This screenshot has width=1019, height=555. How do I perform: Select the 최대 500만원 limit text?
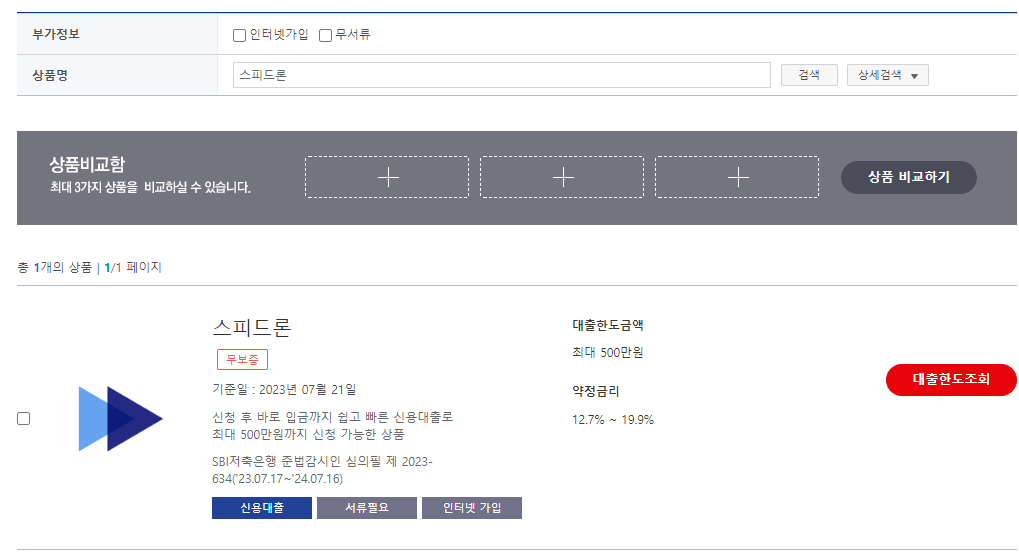[608, 352]
